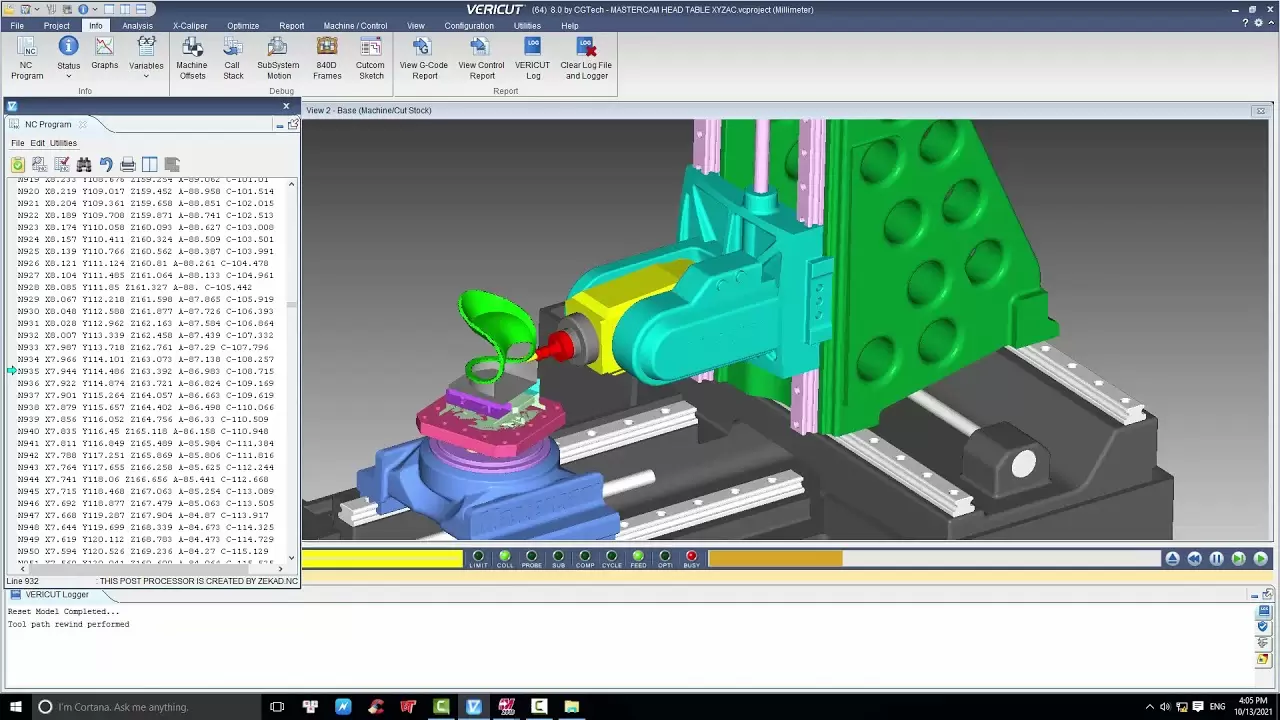
Task: Pause the simulation playback
Action: coord(1216,559)
